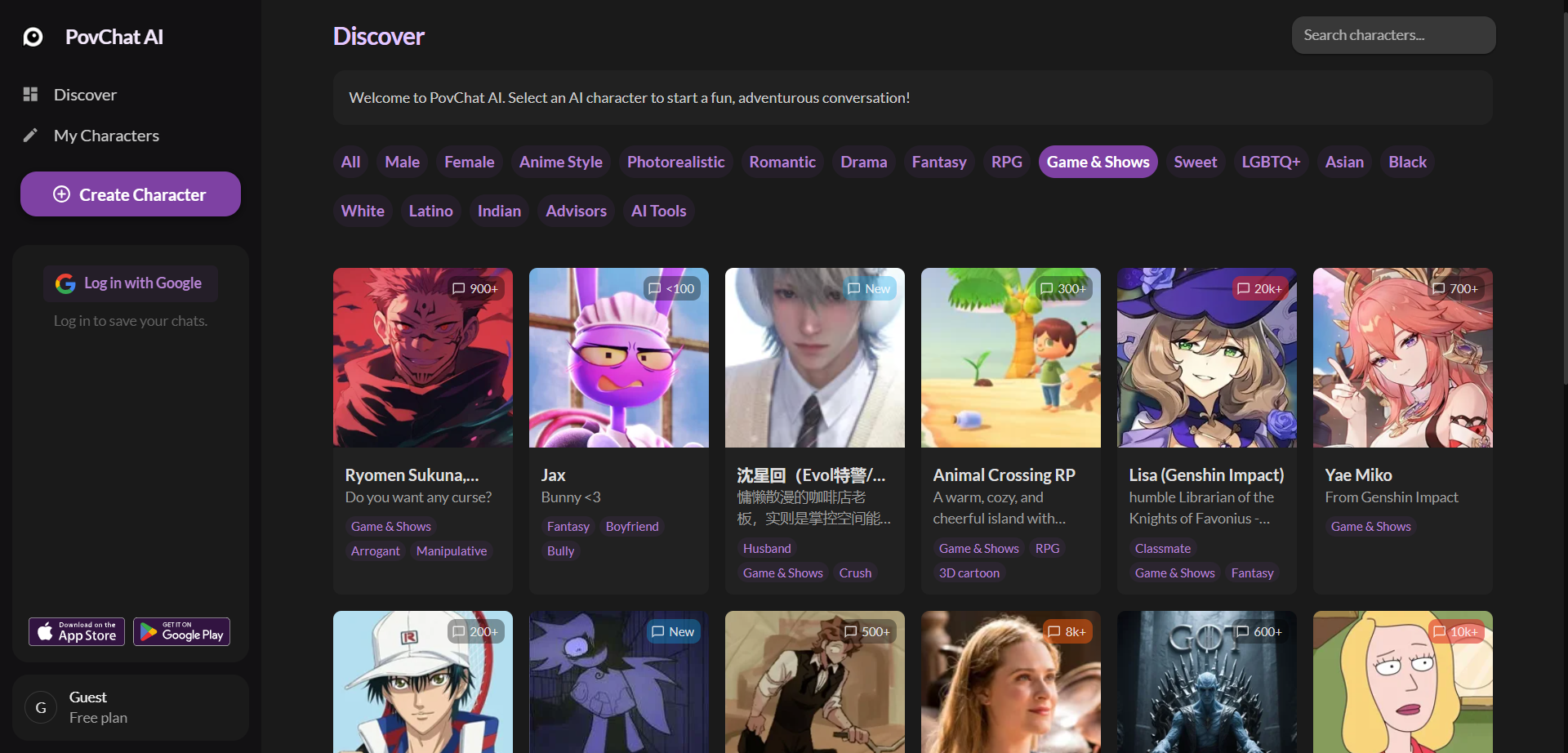Click the Guest avatar icon
The height and width of the screenshot is (753, 1568).
[x=41, y=707]
